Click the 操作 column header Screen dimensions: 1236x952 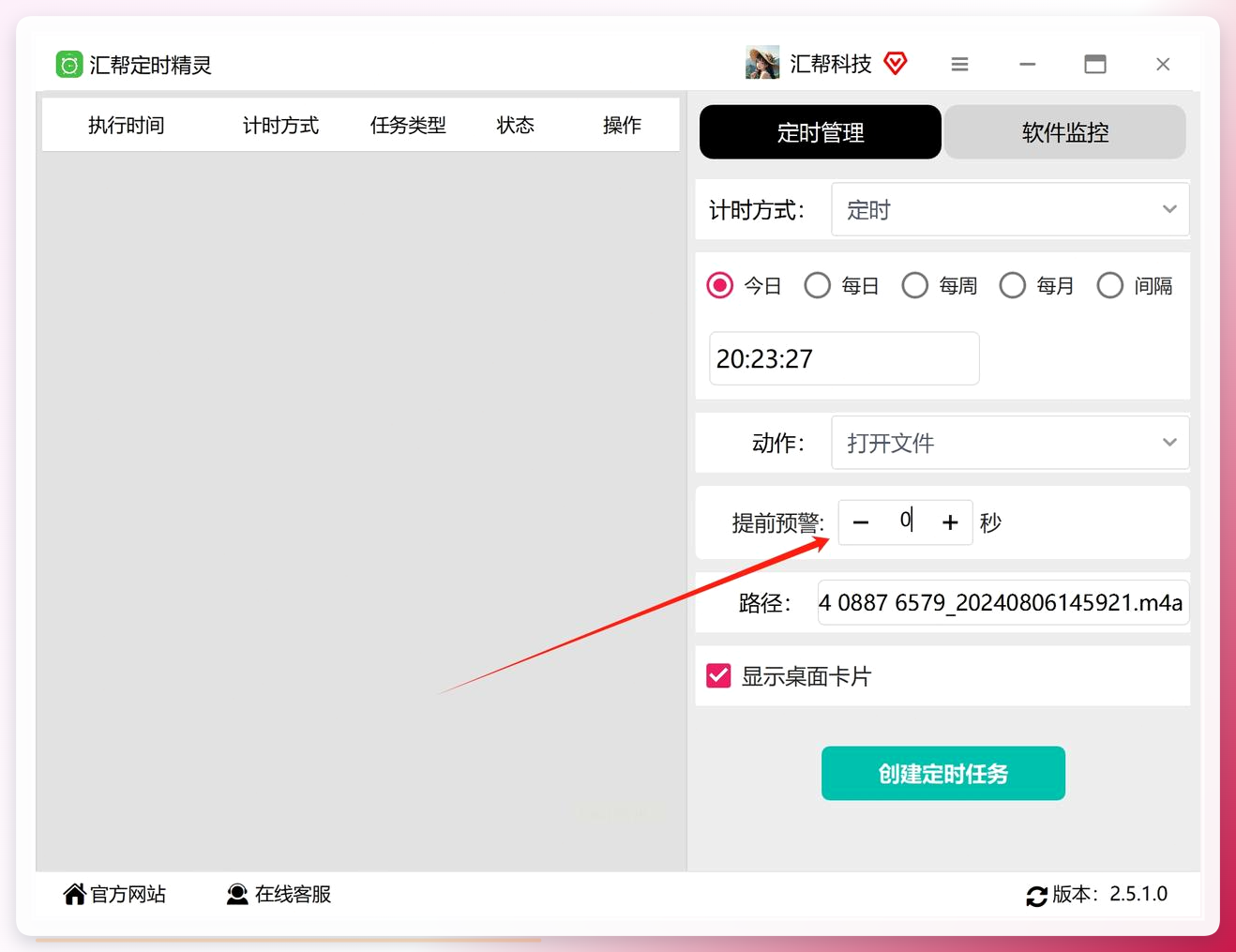click(x=622, y=125)
